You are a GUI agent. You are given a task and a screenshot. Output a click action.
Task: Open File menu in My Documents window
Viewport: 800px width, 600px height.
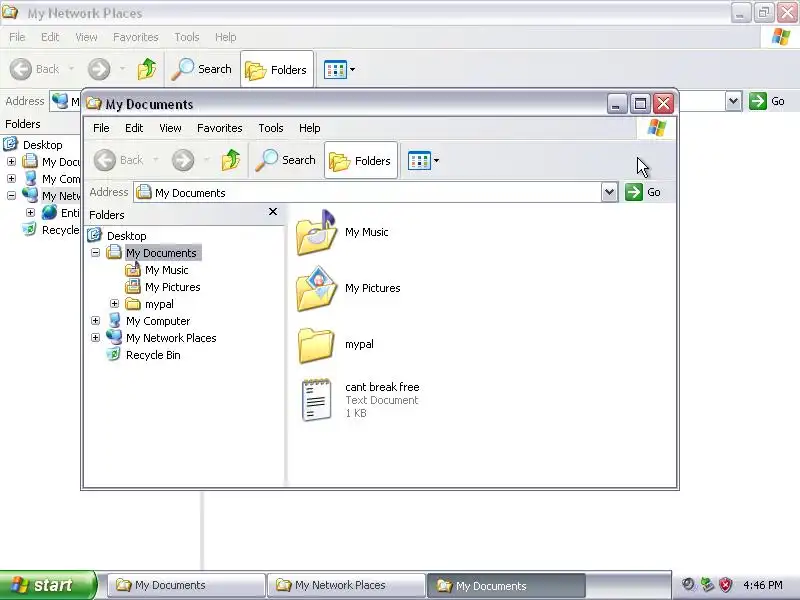pos(101,128)
